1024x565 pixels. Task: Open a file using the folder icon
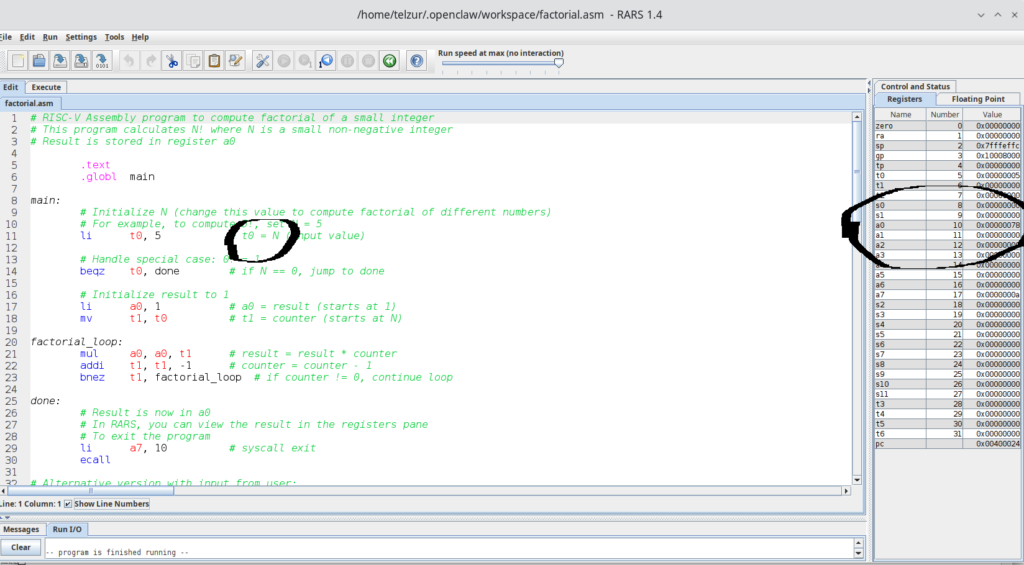39,61
